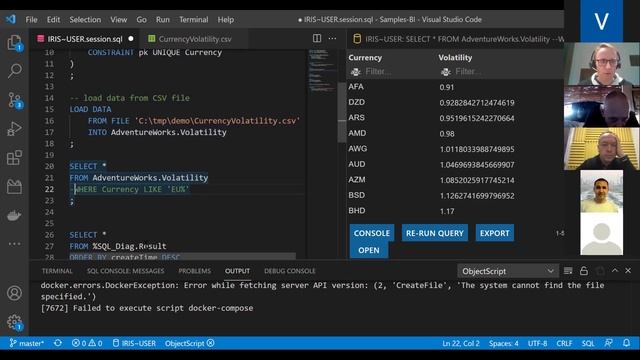Open the Search view in the activity bar
This screenshot has width=640, height=360.
click(14, 71)
